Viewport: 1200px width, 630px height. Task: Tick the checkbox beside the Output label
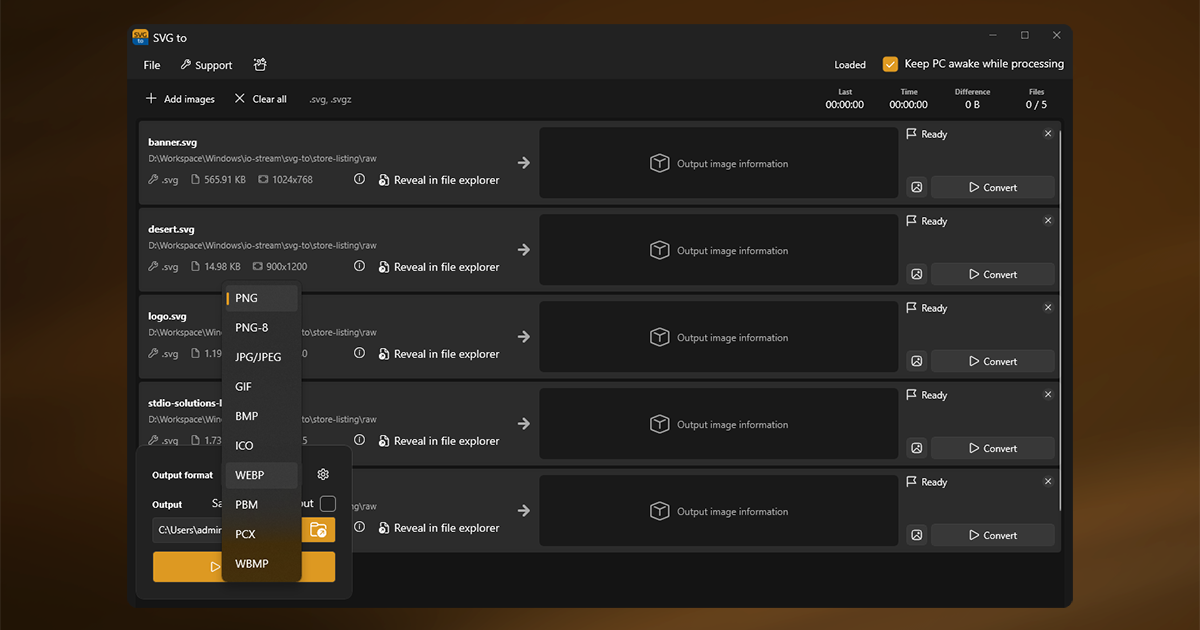pyautogui.click(x=327, y=504)
